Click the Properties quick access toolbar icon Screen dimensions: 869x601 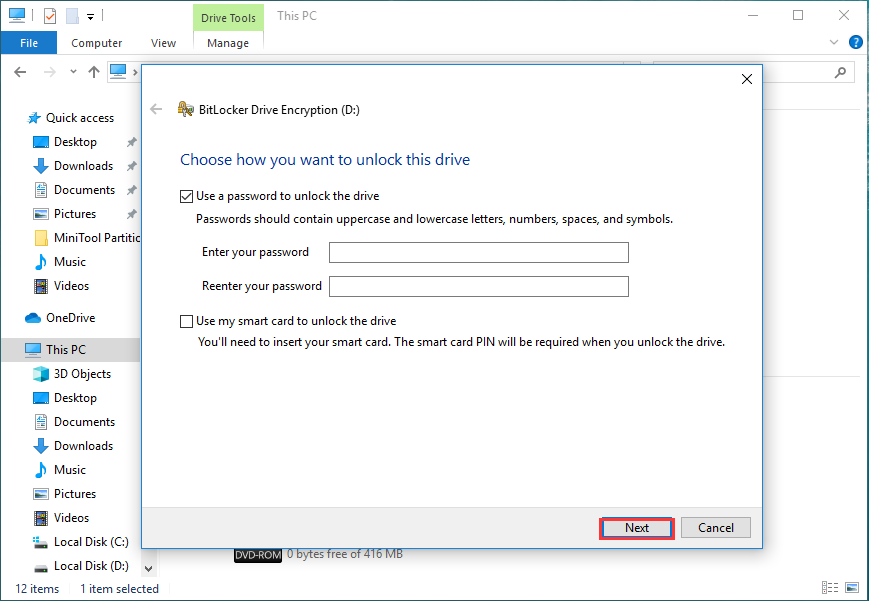tap(50, 16)
